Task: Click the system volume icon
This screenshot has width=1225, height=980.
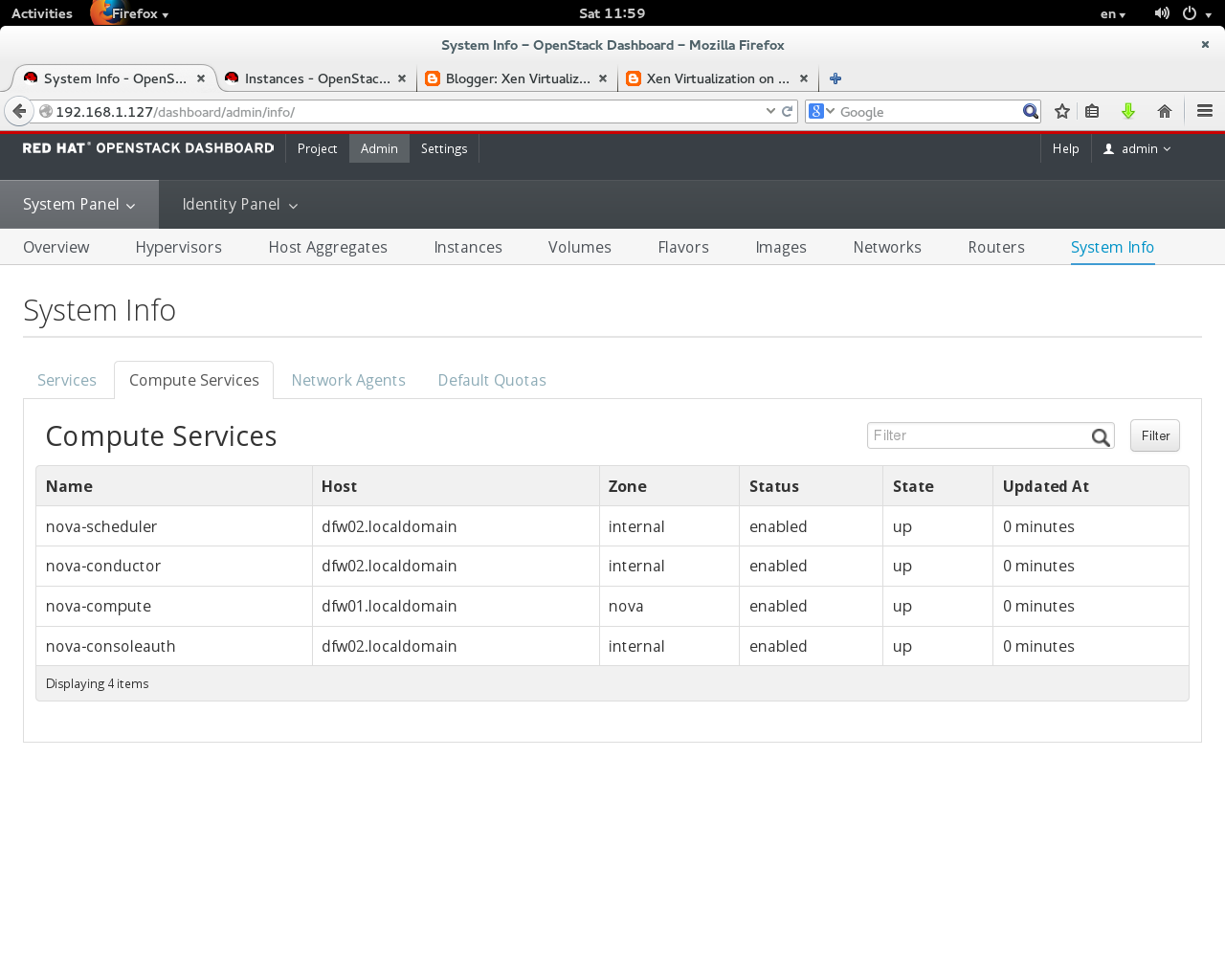Action: click(x=1162, y=13)
